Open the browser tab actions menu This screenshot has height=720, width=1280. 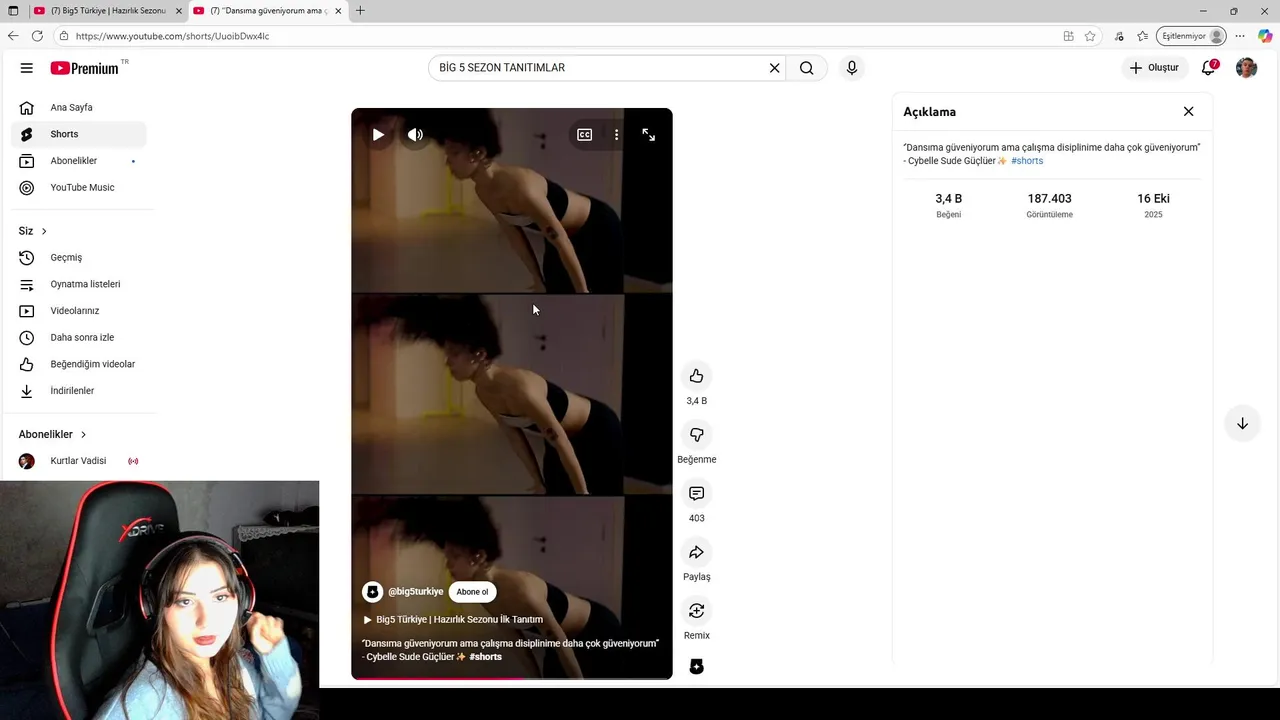coord(13,11)
